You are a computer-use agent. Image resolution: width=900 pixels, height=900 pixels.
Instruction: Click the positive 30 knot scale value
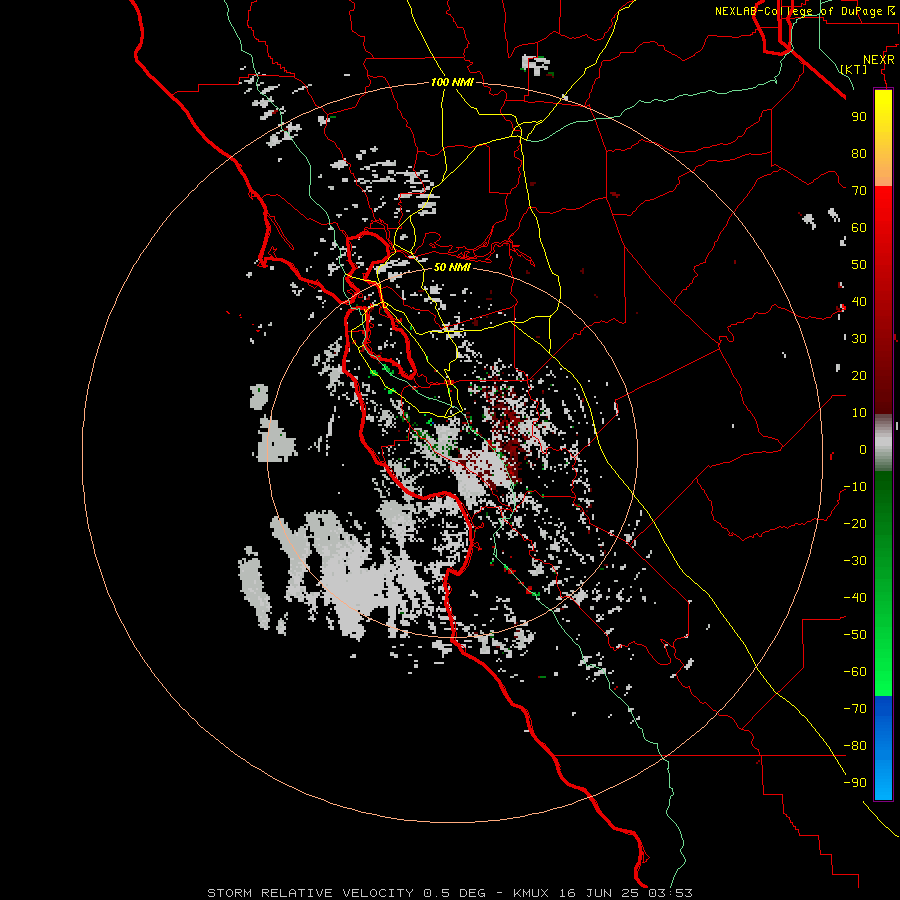pyautogui.click(x=859, y=339)
